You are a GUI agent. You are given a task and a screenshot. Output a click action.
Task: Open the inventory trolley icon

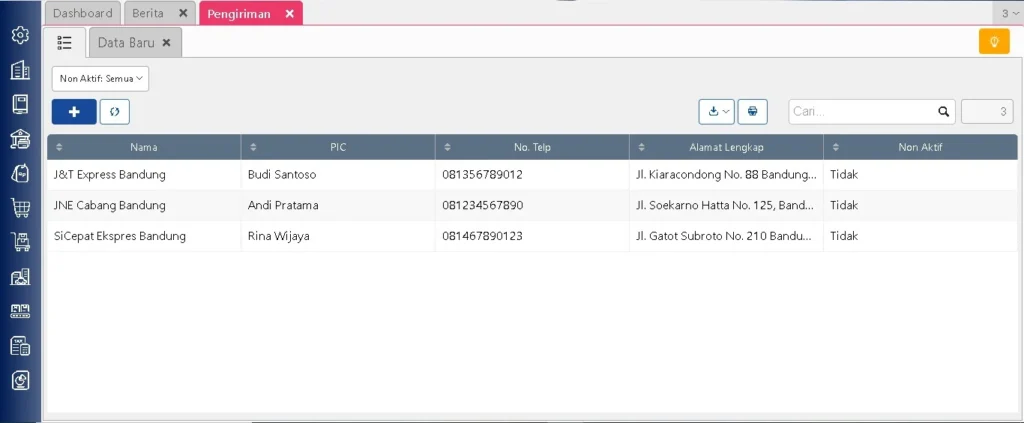pos(21,242)
